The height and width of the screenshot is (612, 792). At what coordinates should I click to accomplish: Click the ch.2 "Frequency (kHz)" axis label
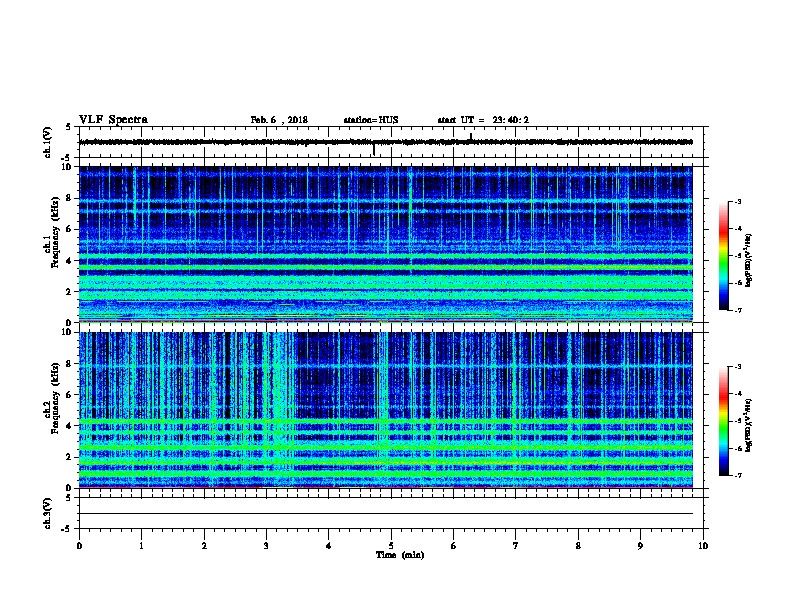click(x=55, y=398)
